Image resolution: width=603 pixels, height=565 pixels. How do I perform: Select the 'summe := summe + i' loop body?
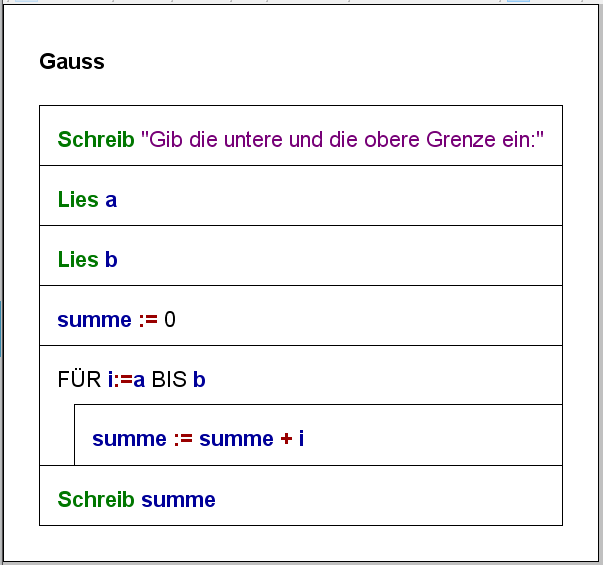pos(318,435)
